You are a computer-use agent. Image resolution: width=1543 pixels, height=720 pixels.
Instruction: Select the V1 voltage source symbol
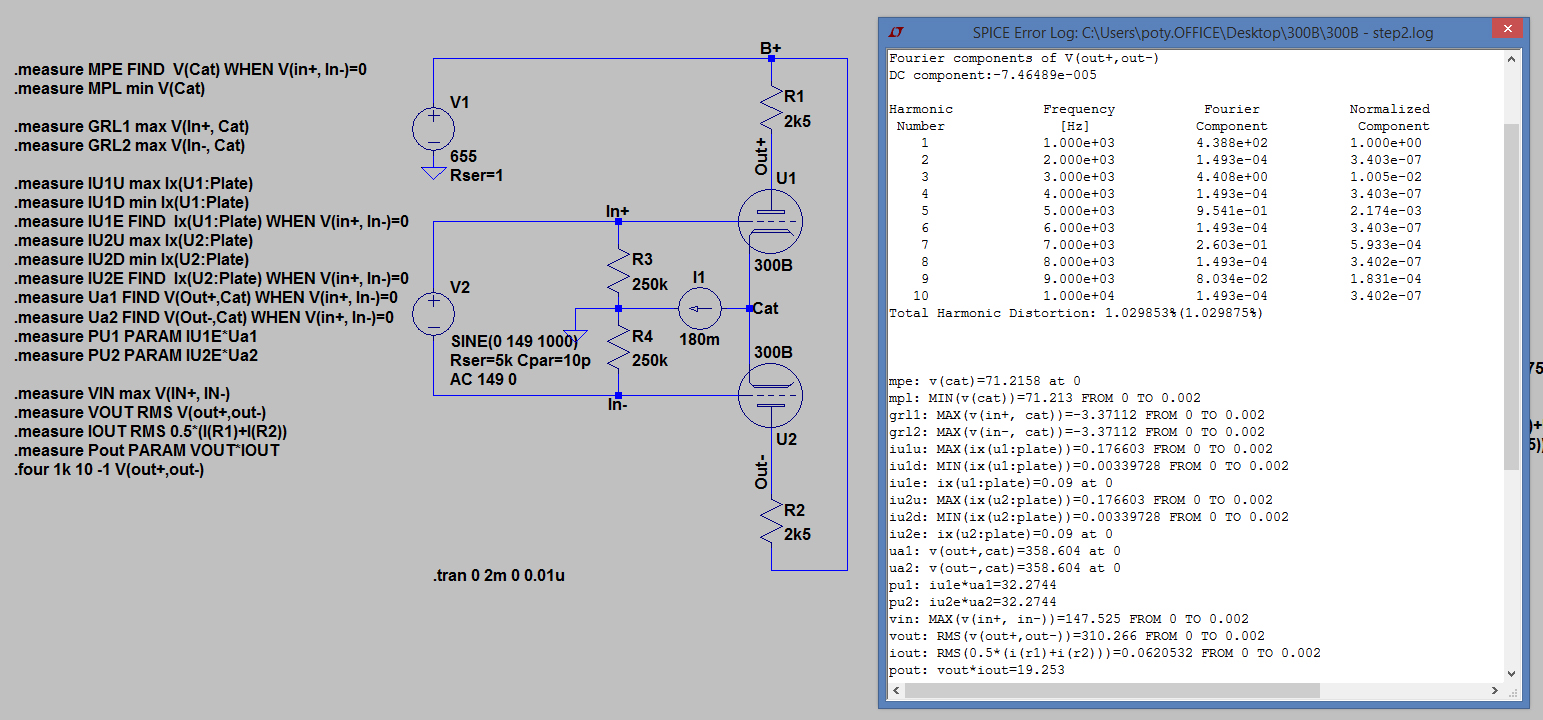[433, 129]
